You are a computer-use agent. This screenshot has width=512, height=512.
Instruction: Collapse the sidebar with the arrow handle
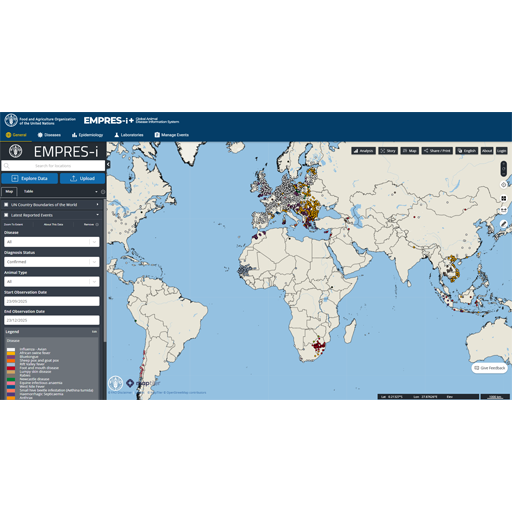(108, 165)
